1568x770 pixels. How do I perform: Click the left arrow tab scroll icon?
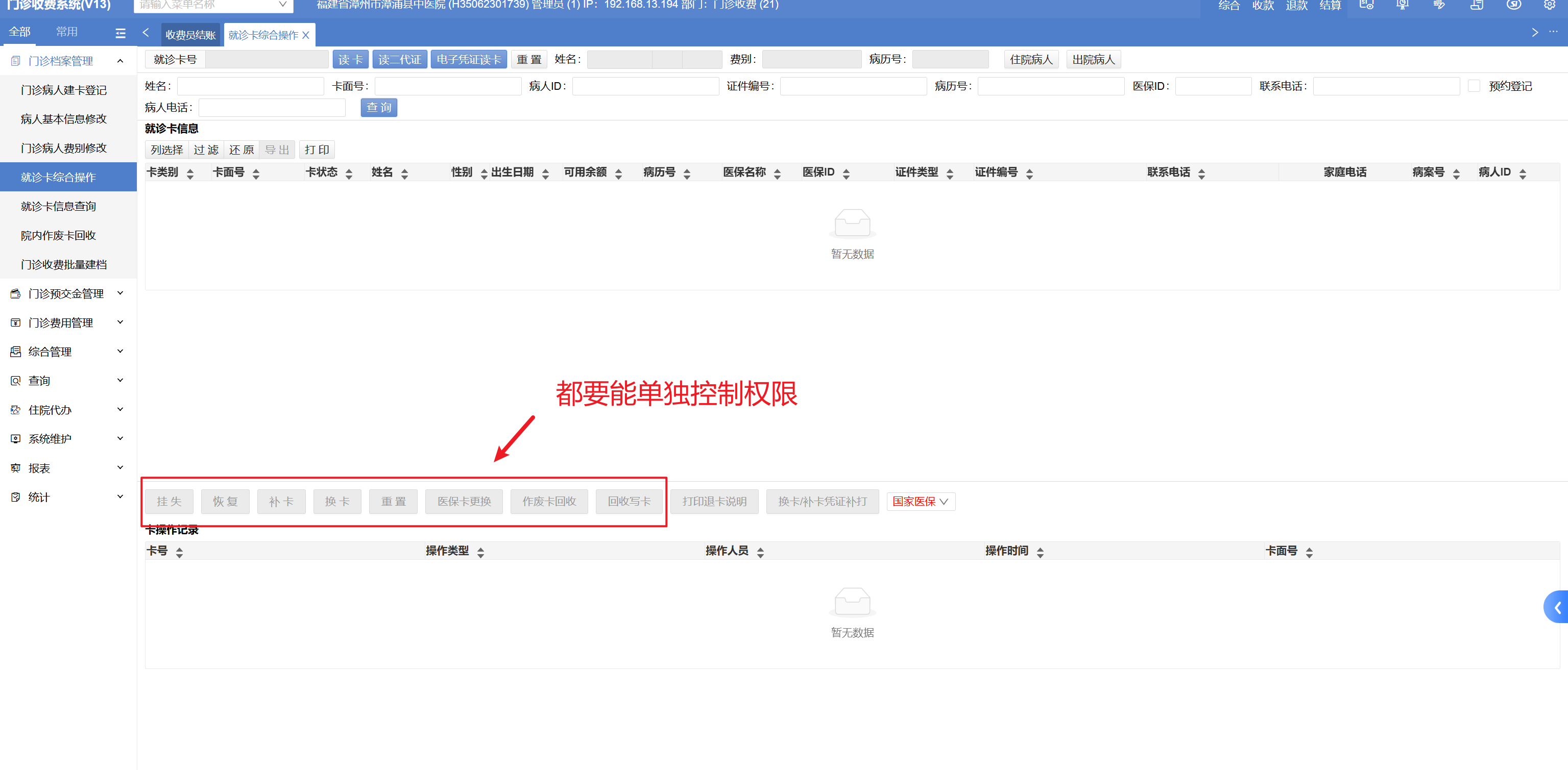click(146, 33)
